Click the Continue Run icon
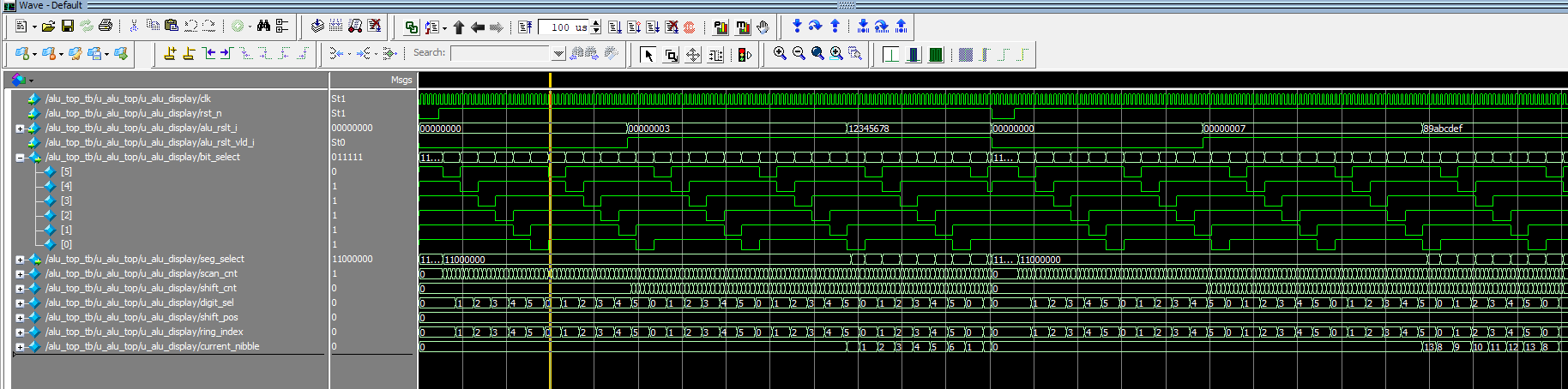 point(634,27)
